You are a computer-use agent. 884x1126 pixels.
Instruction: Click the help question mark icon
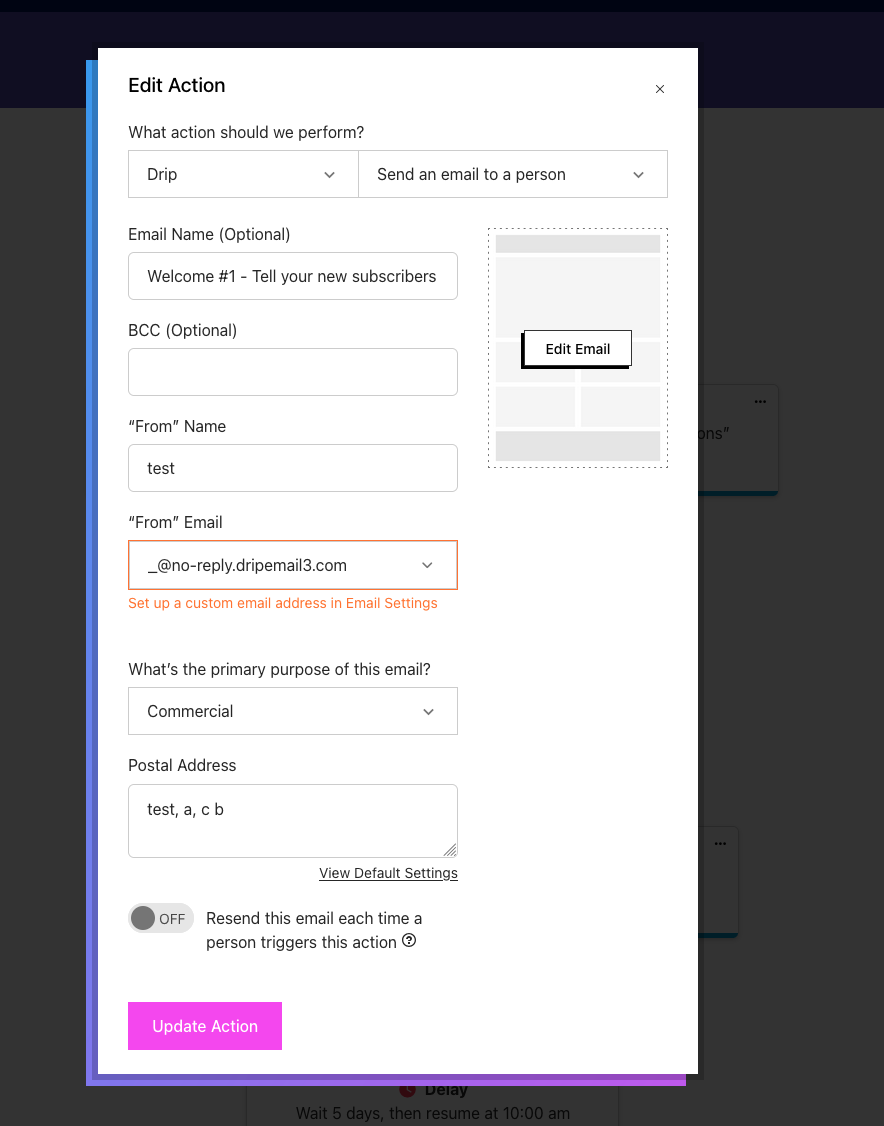pyautogui.click(x=409, y=941)
